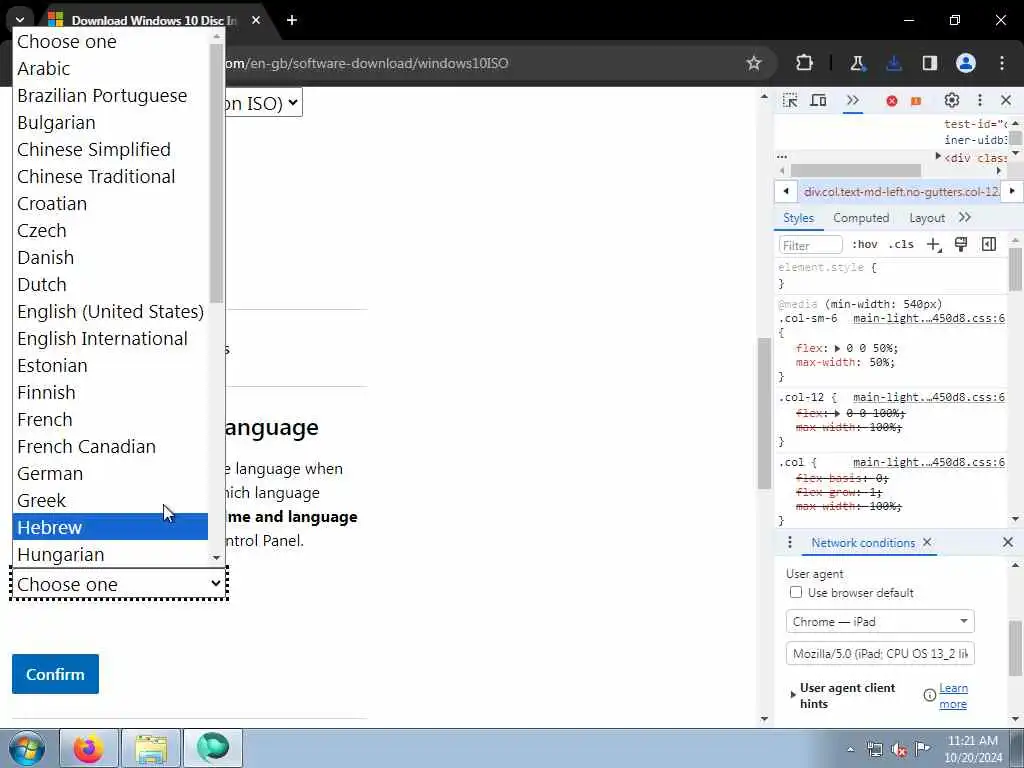The height and width of the screenshot is (768, 1024).
Task: Open the Windows Start button
Action: [x=27, y=748]
